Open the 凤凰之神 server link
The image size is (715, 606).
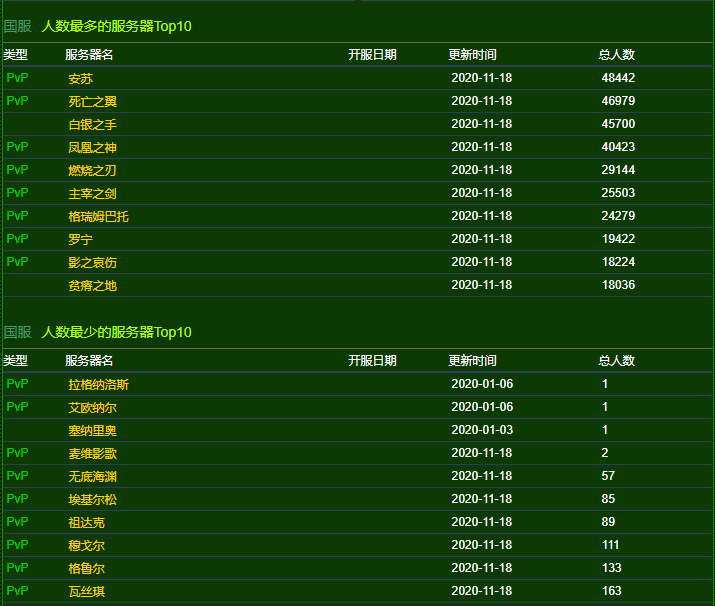93,147
